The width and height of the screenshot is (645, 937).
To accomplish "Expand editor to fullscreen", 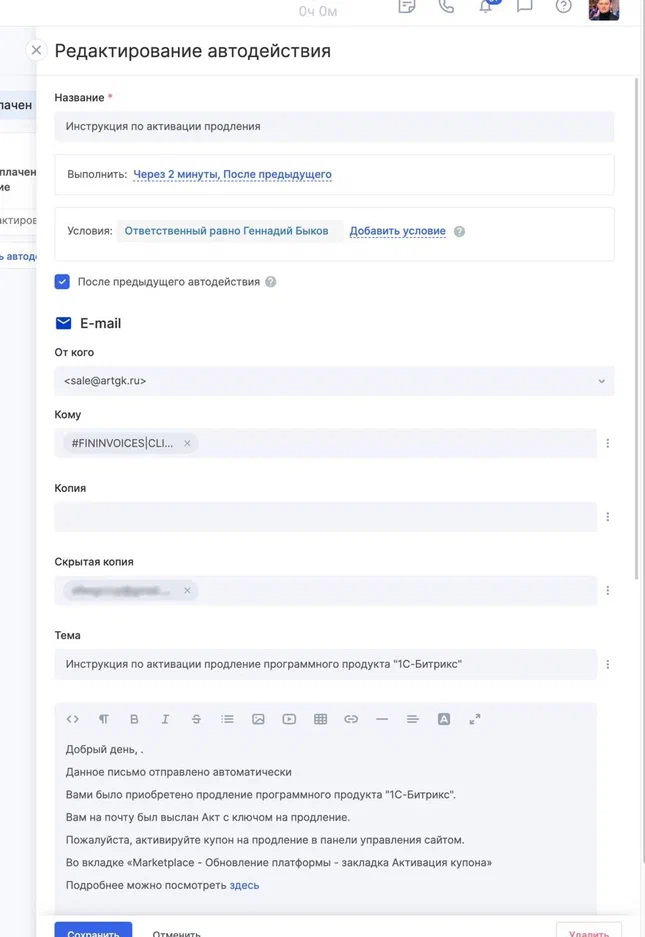I will click(475, 719).
